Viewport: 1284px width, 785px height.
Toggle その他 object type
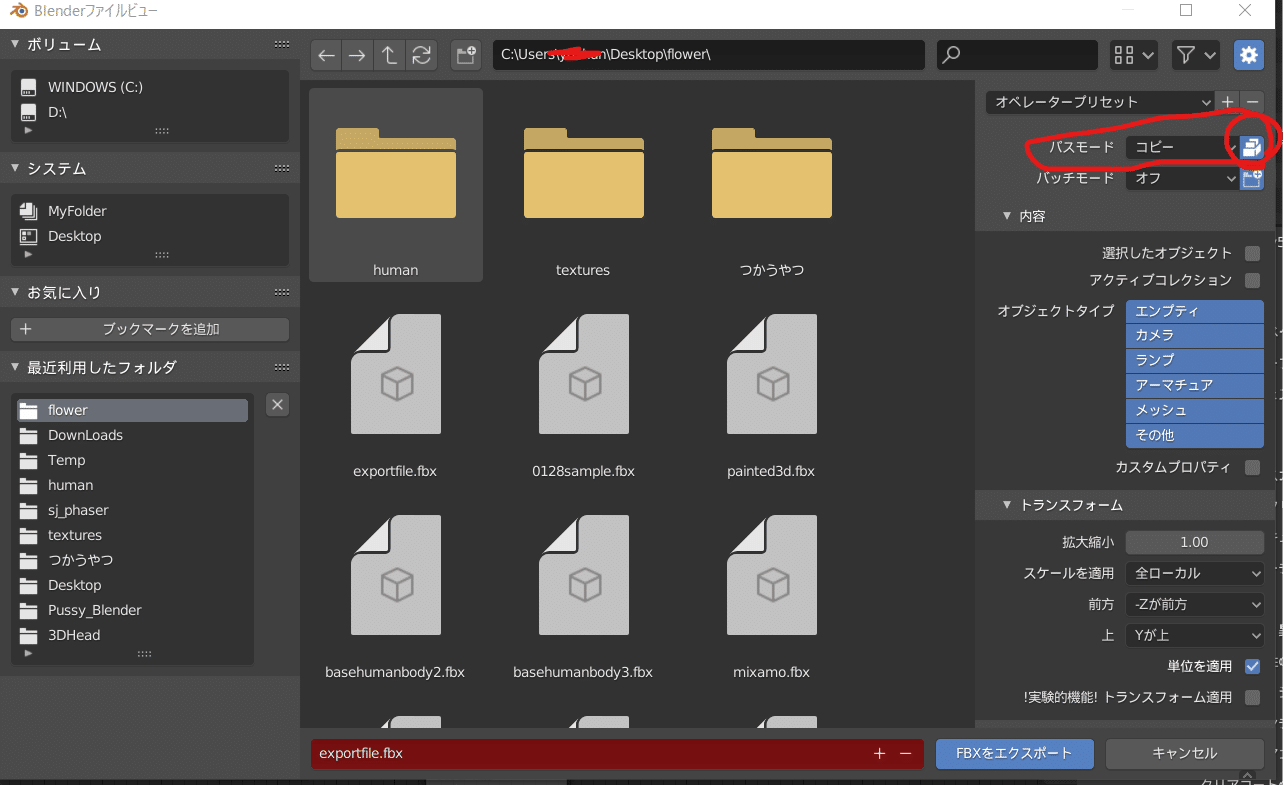point(1195,435)
